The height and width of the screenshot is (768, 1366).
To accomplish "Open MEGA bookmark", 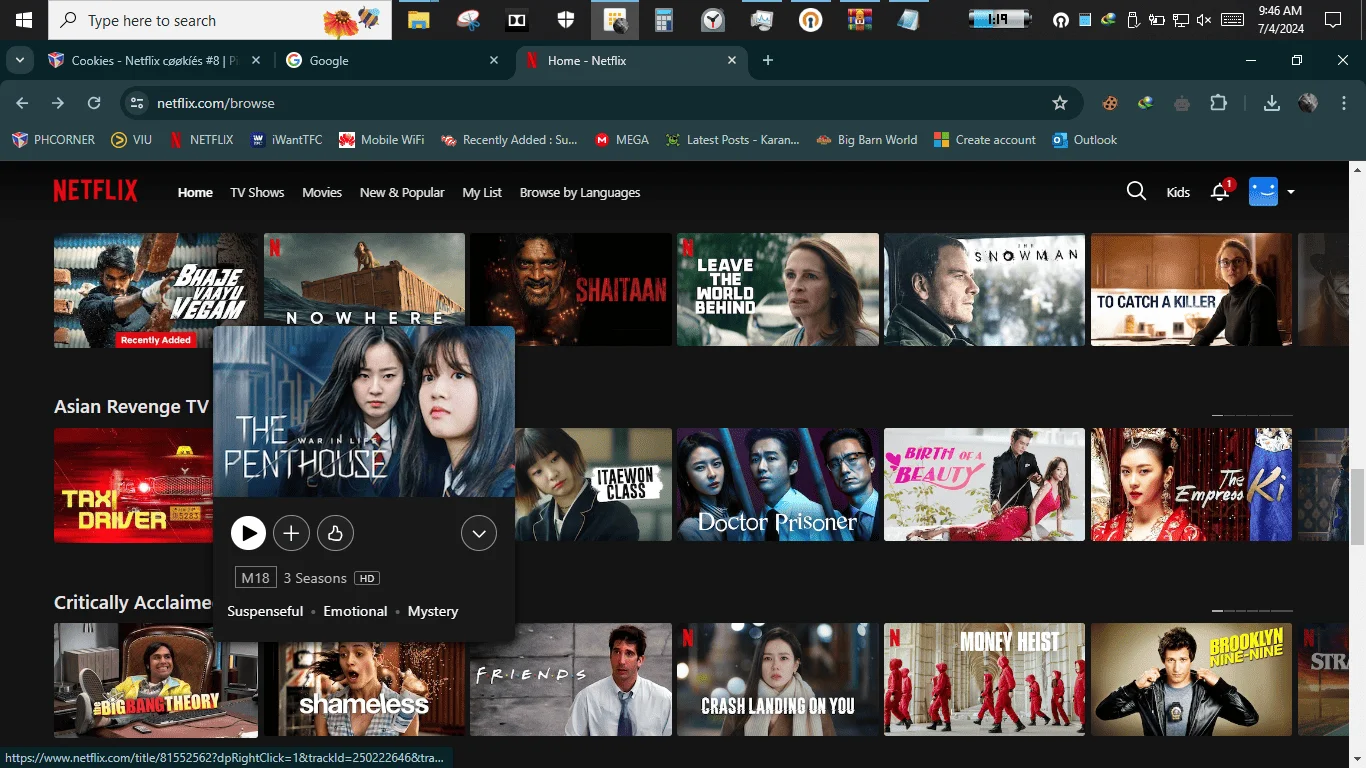I will point(622,140).
